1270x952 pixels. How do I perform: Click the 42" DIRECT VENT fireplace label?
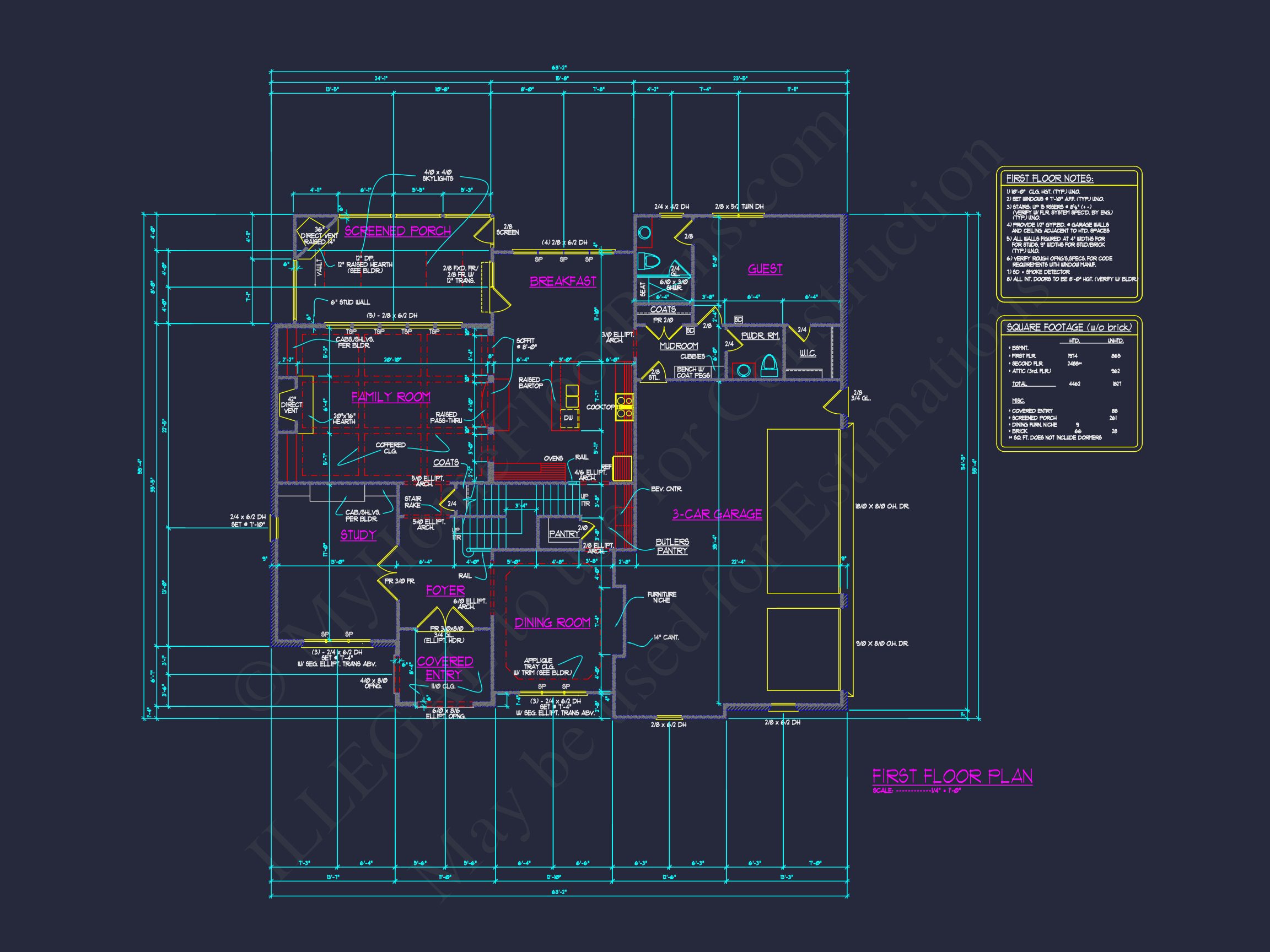tap(292, 404)
